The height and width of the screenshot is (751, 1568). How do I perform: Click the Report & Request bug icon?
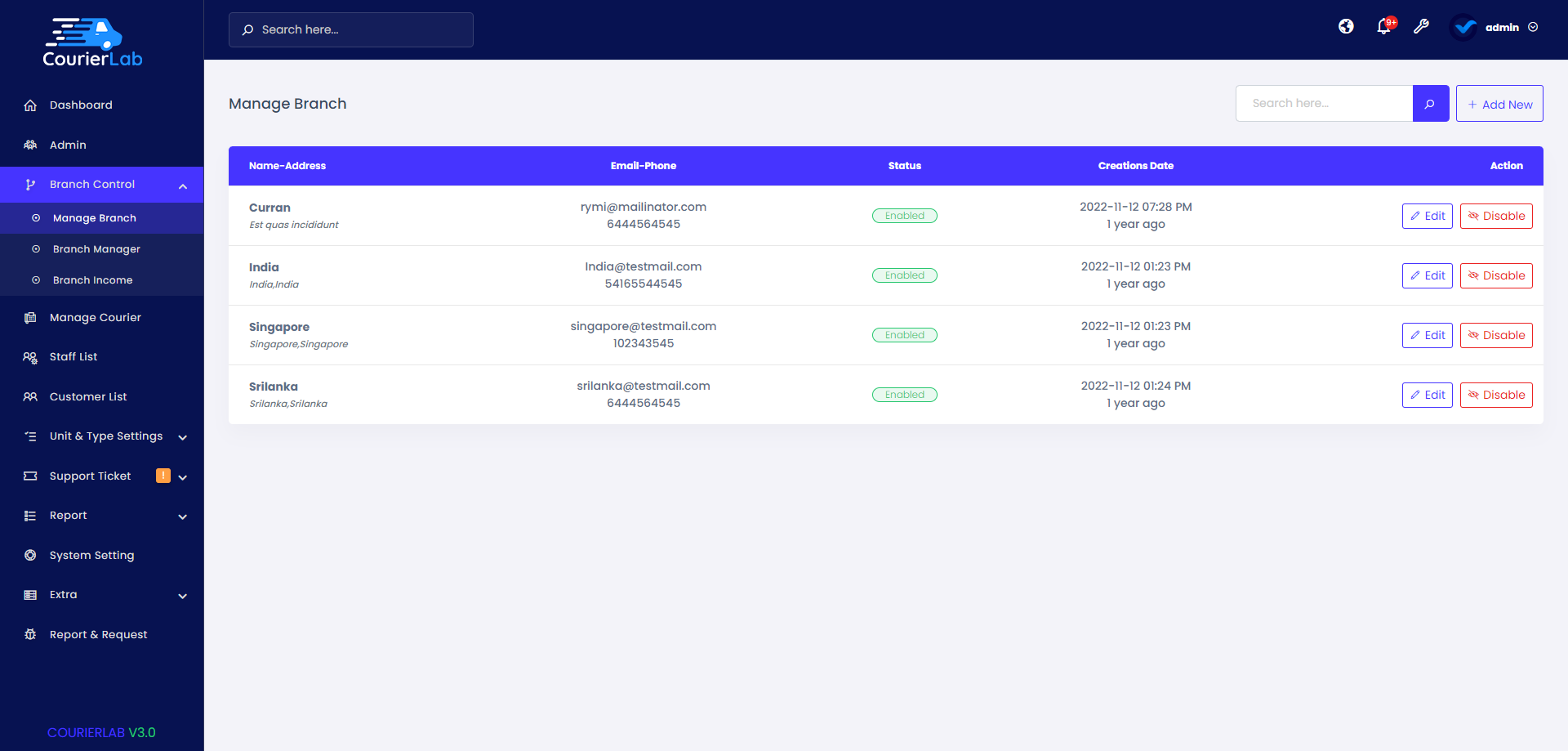[x=30, y=634]
